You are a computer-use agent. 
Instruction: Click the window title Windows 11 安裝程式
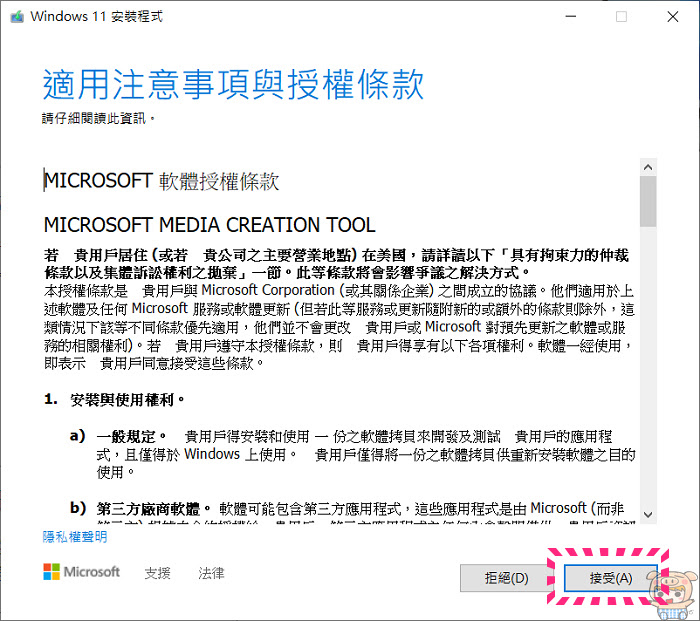click(x=96, y=17)
